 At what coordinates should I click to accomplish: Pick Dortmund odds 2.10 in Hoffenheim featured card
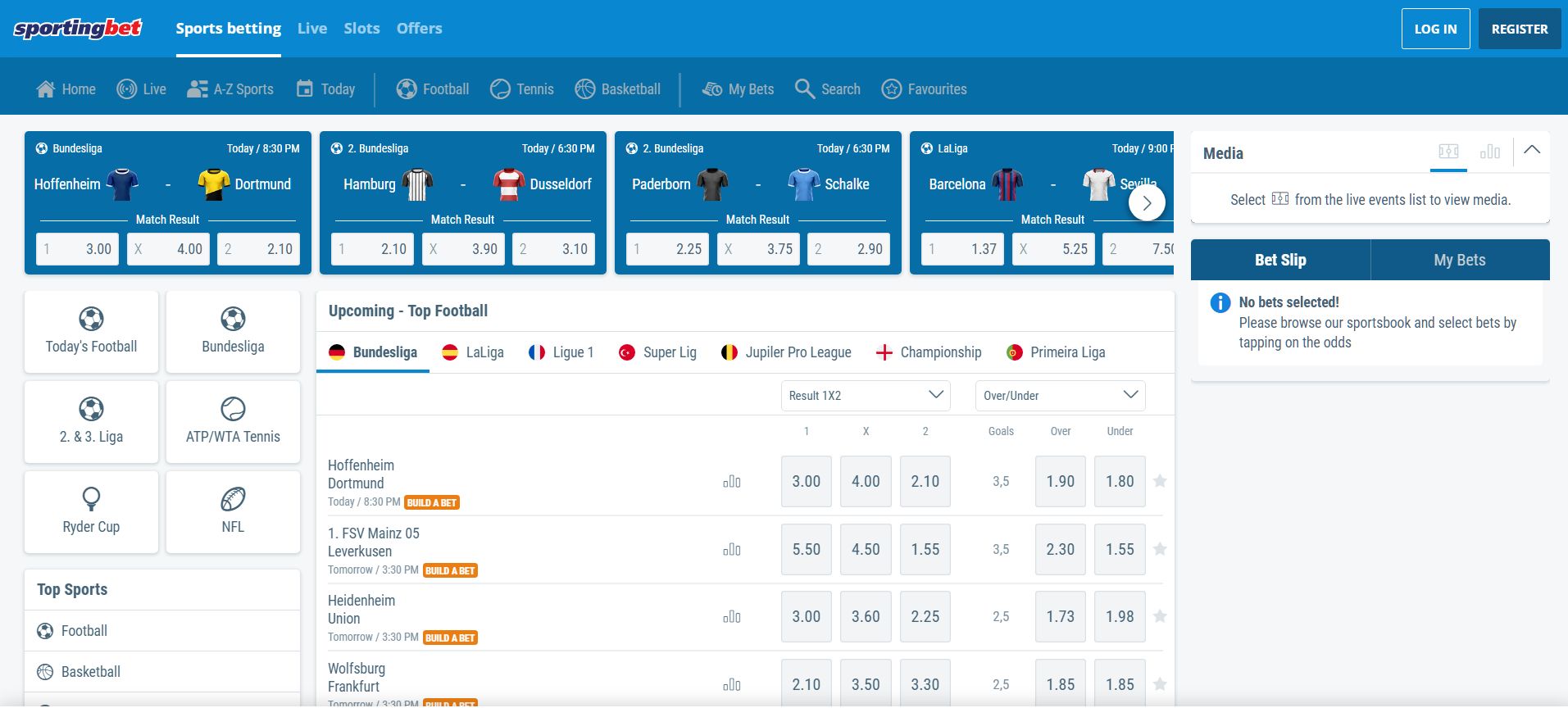pyautogui.click(x=259, y=249)
